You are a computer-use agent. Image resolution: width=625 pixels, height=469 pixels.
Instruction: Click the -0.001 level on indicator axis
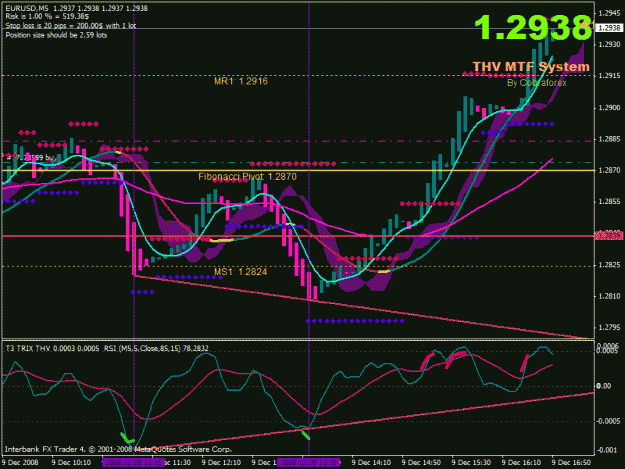tap(607, 450)
